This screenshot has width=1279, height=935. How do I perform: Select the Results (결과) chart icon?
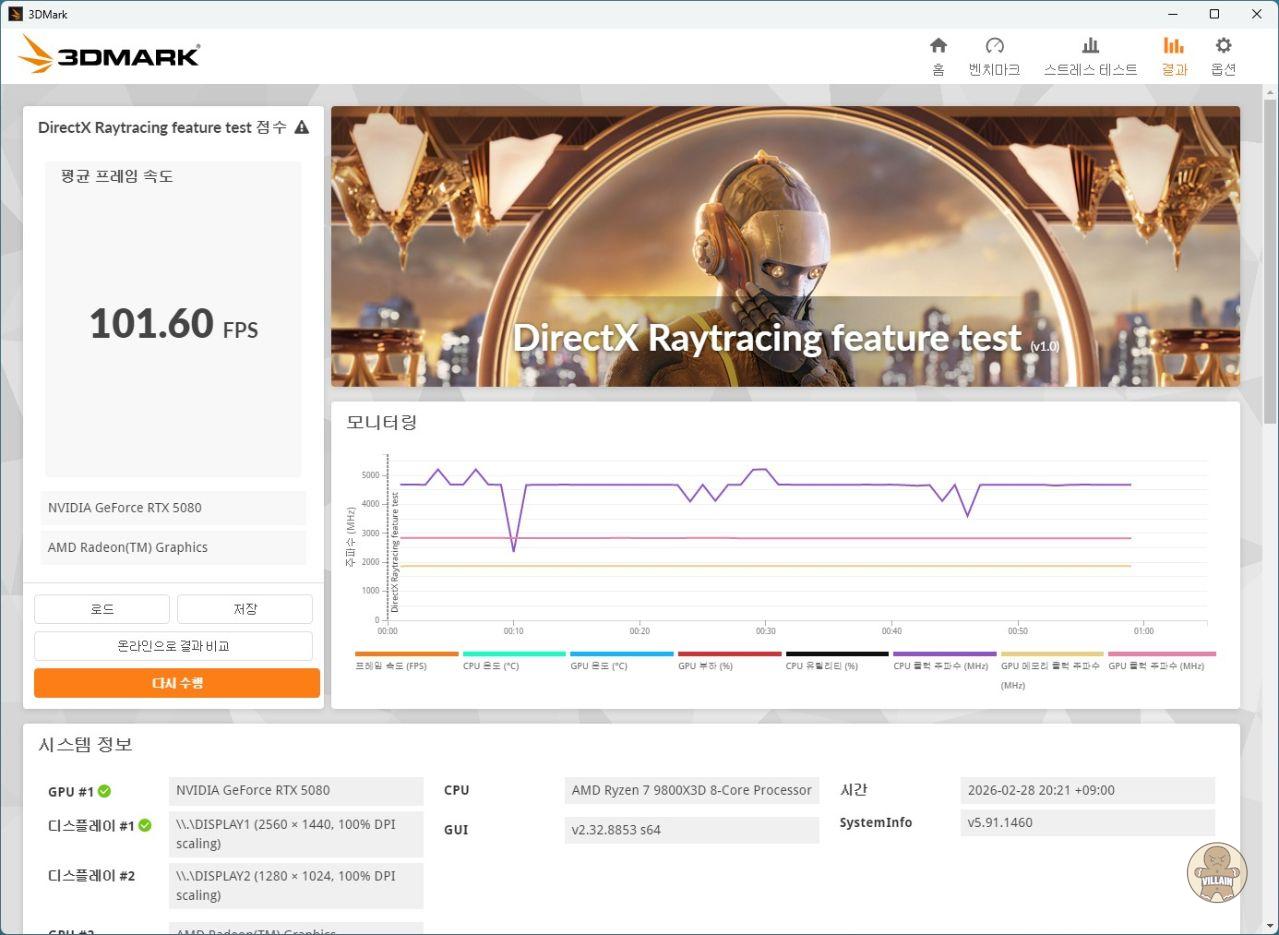coord(1173,46)
